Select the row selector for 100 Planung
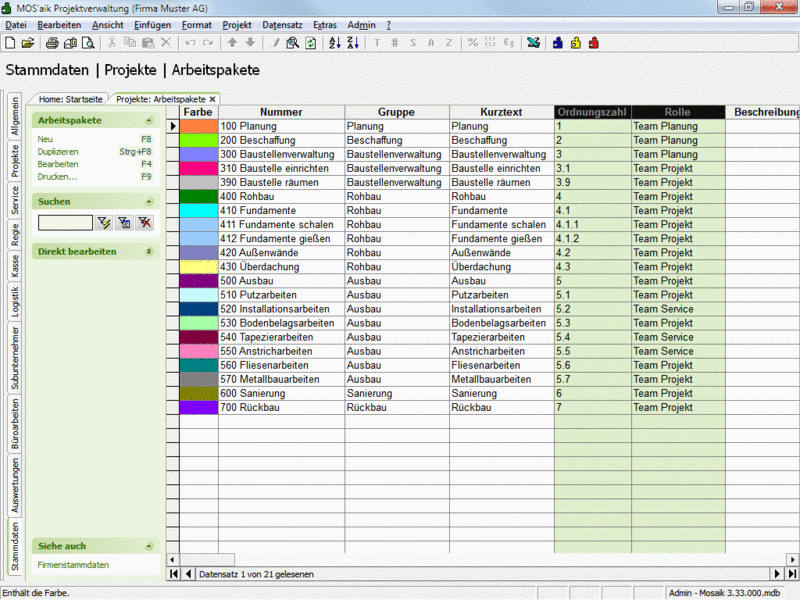 [x=173, y=126]
